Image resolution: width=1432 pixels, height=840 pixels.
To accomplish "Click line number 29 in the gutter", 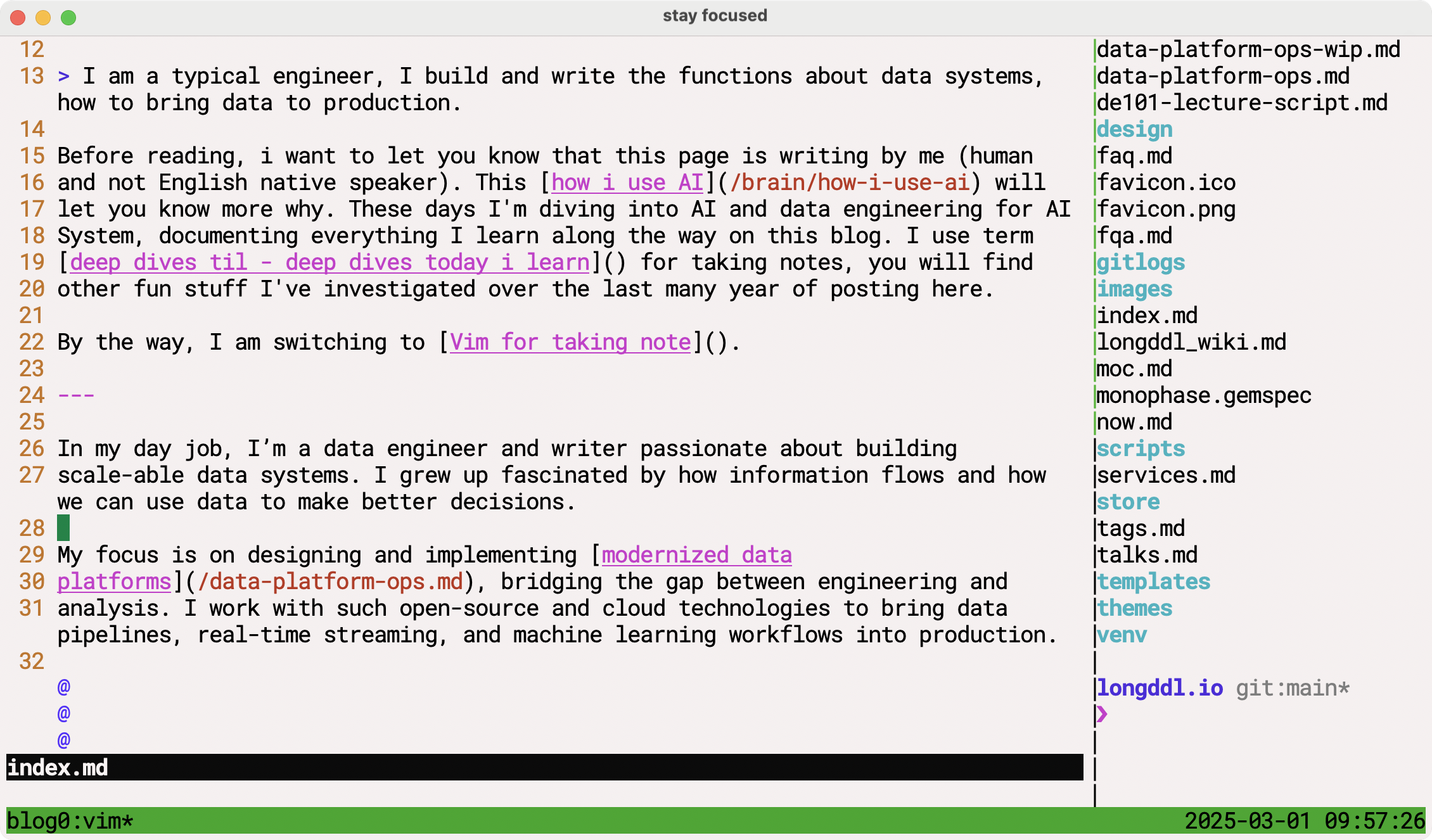I will tap(32, 555).
